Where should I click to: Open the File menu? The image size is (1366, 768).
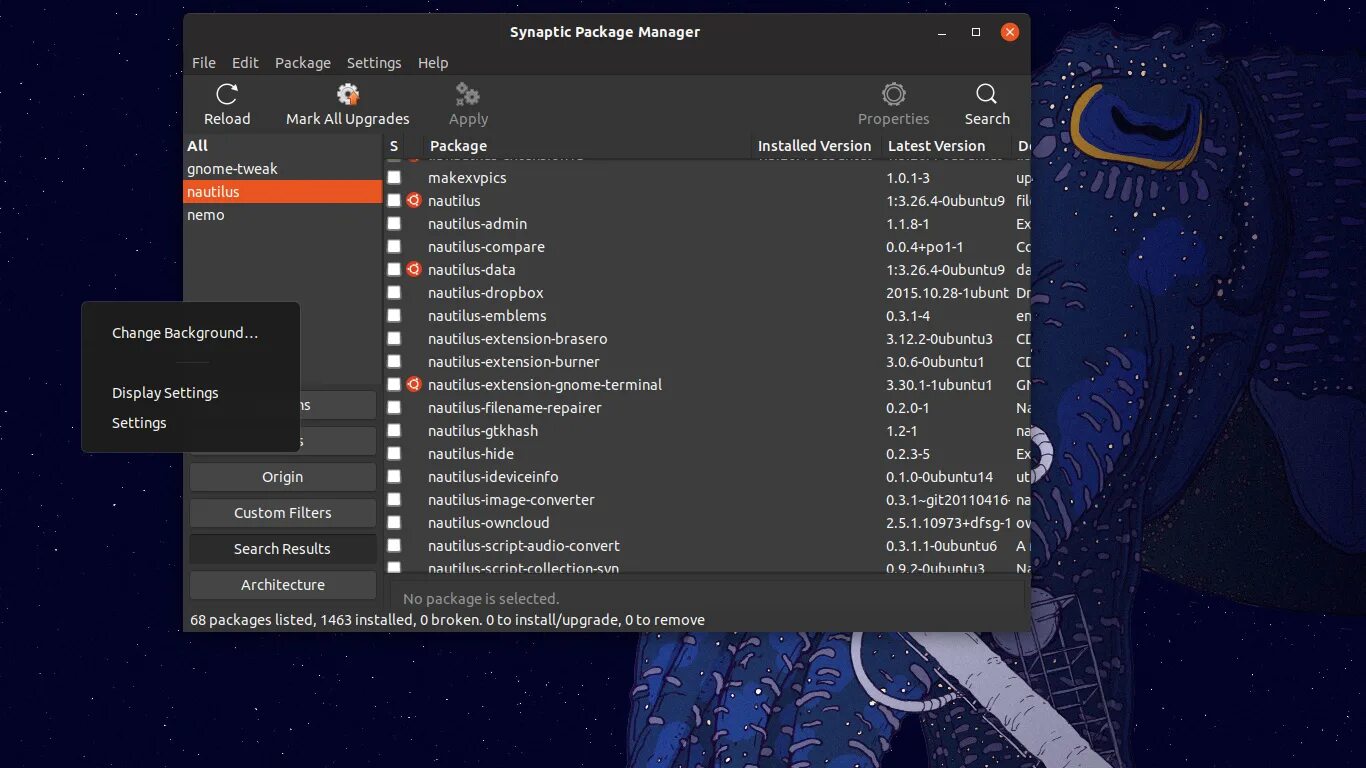[204, 63]
